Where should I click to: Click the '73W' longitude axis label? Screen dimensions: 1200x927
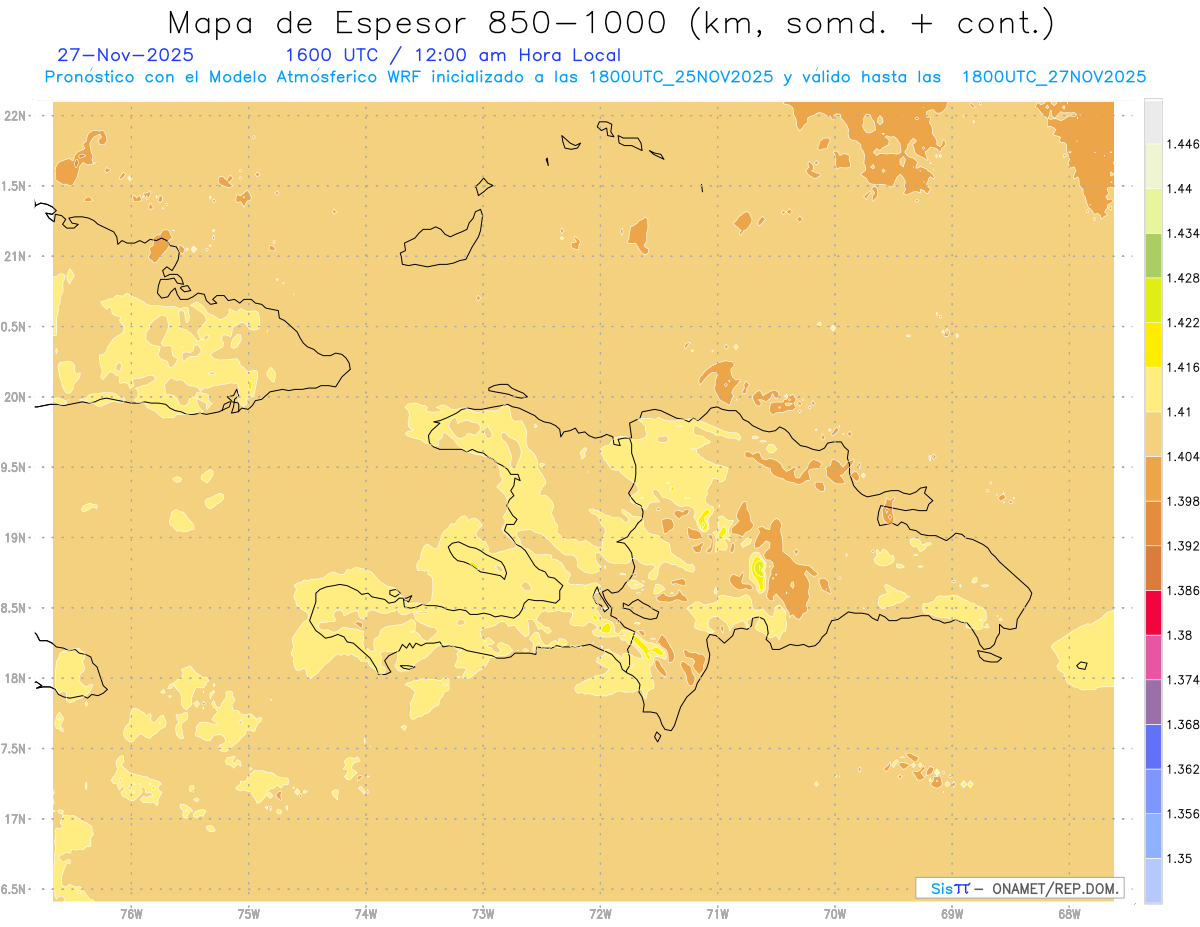point(483,913)
